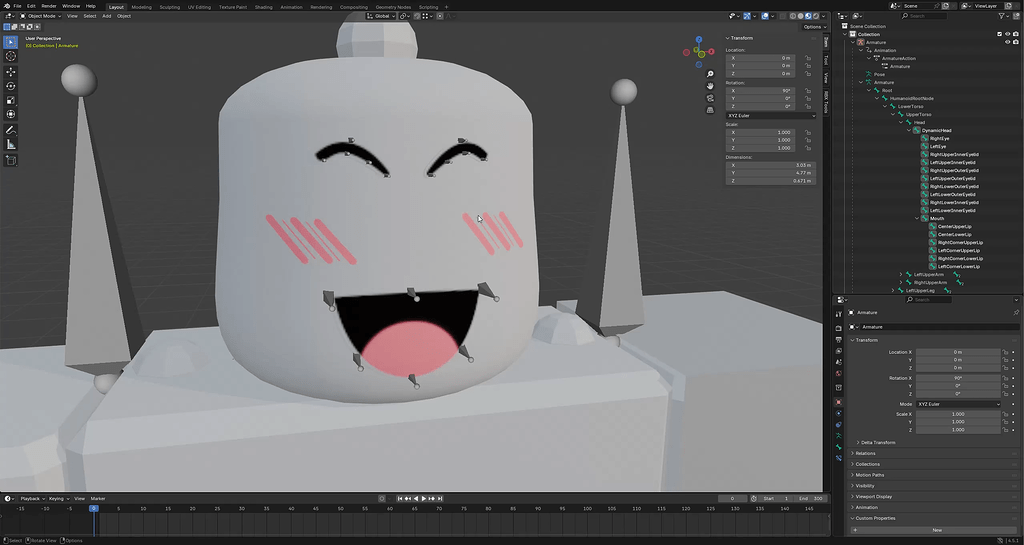This screenshot has width=1024, height=545.
Task: Select the Transform tool
Action: click(10, 115)
